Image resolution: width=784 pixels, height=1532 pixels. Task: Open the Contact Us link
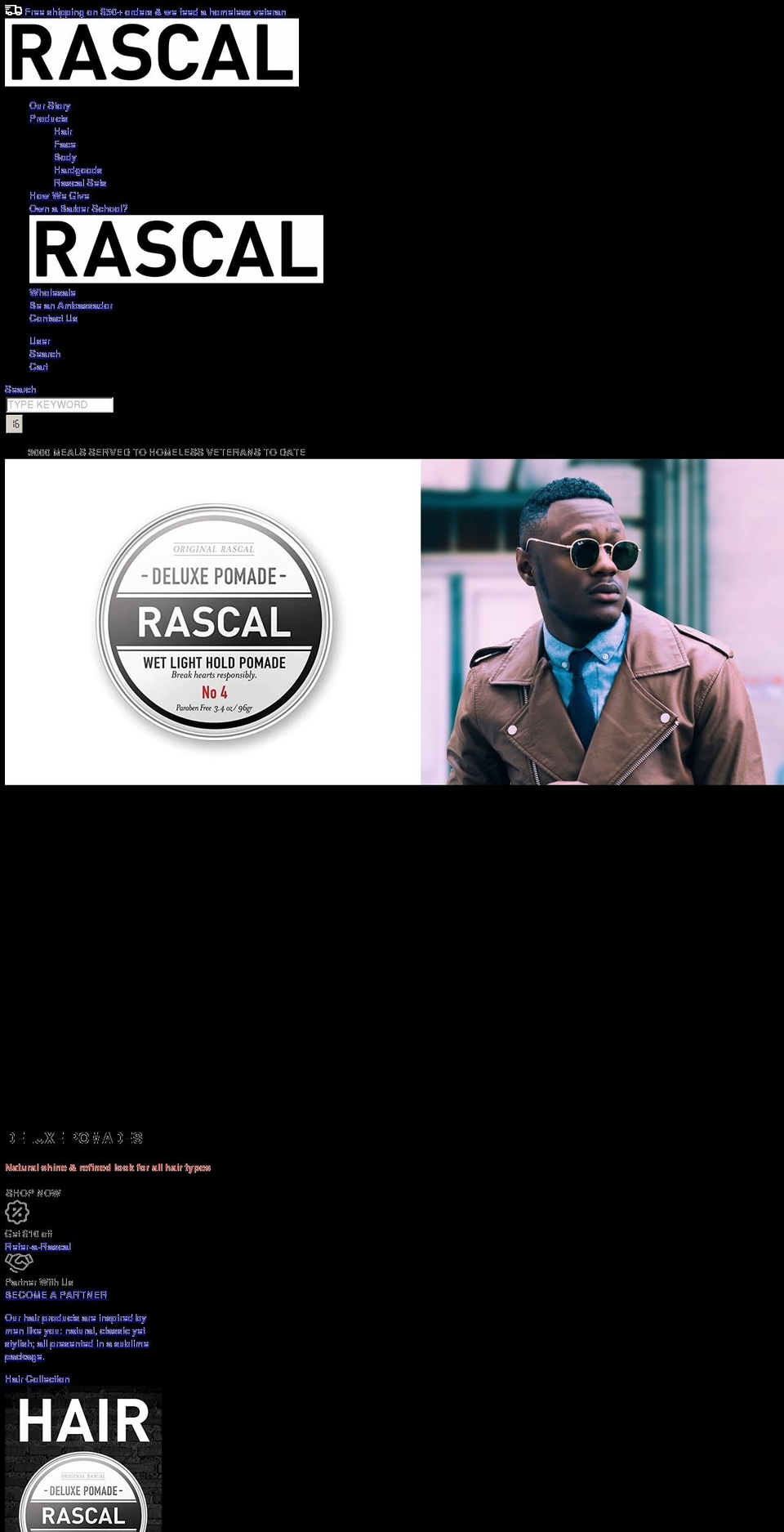pos(53,319)
